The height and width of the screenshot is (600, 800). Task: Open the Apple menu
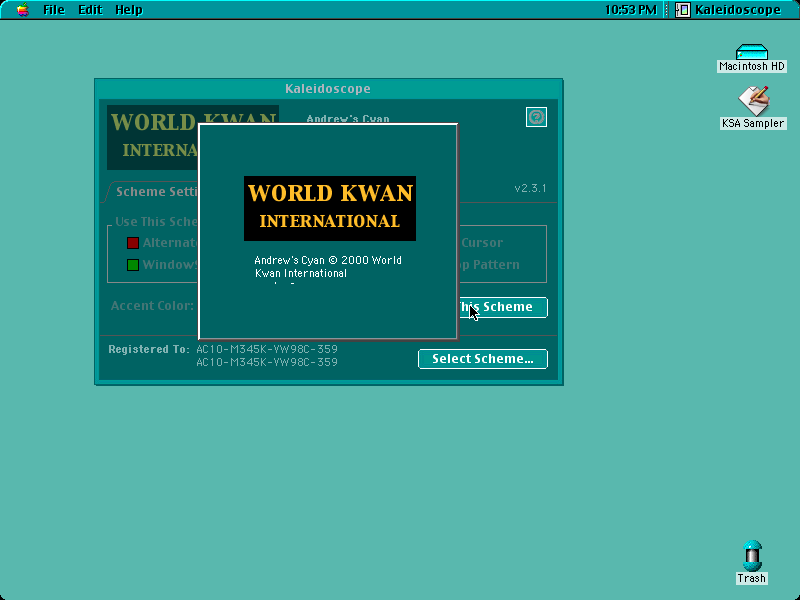22,10
